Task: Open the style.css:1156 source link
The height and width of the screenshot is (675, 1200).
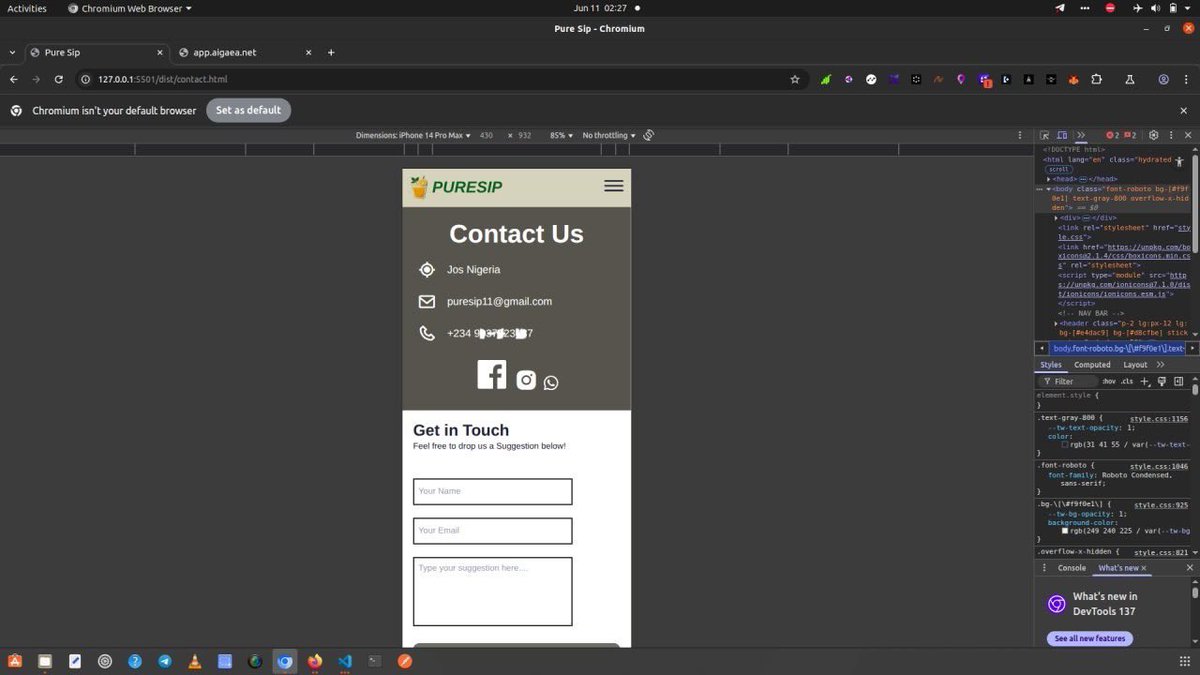Action: point(1159,419)
